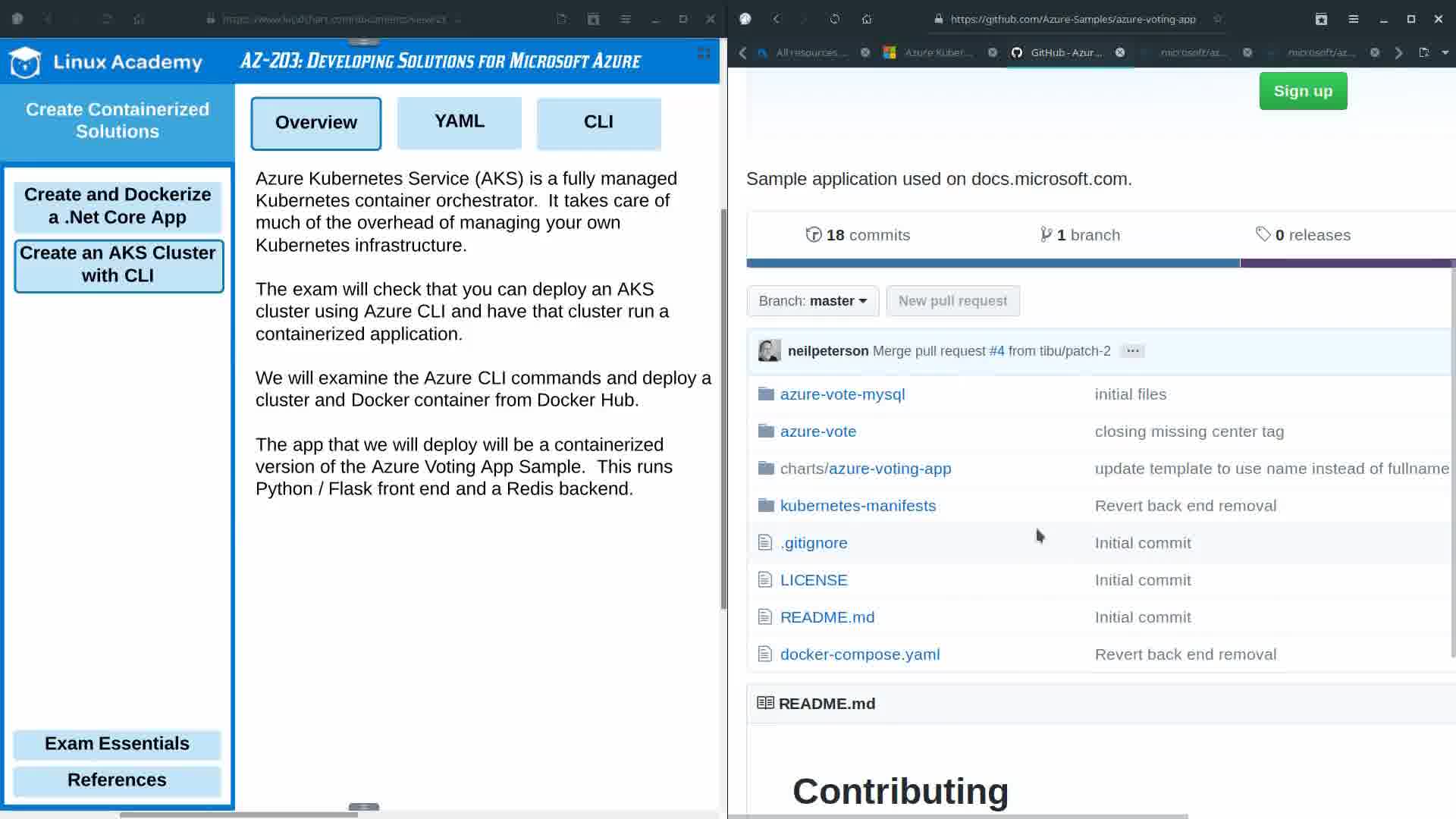This screenshot has height=819, width=1456.
Task: Open the kubernetes-manifests folder
Action: 858,506
